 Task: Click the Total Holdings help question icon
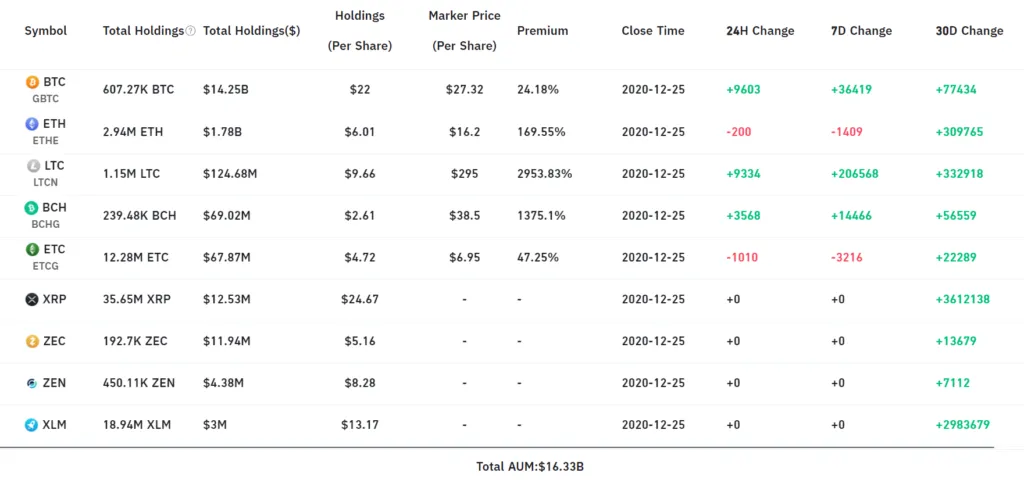tap(191, 31)
